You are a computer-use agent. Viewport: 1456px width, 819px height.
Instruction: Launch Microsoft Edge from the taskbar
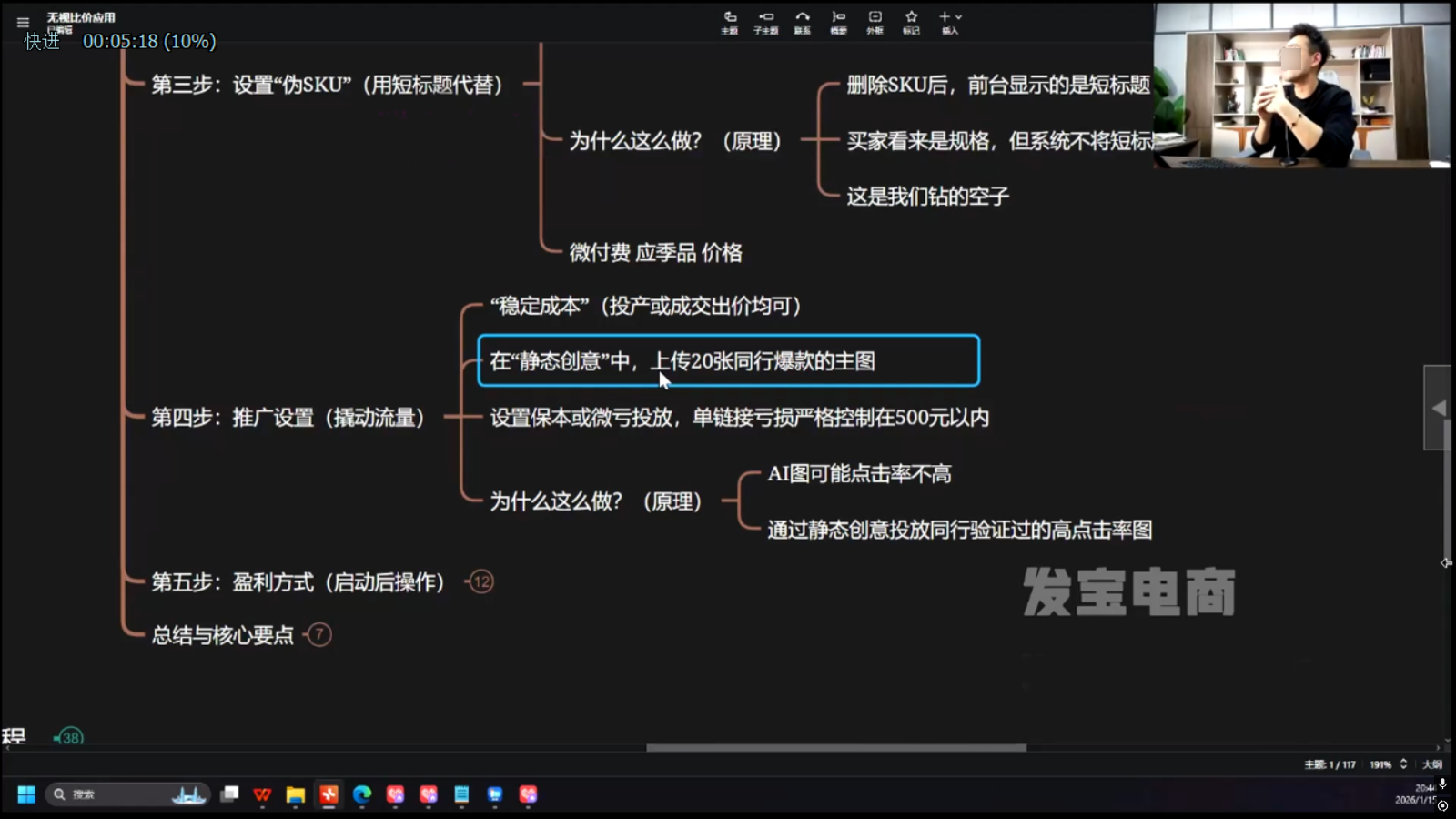click(362, 794)
